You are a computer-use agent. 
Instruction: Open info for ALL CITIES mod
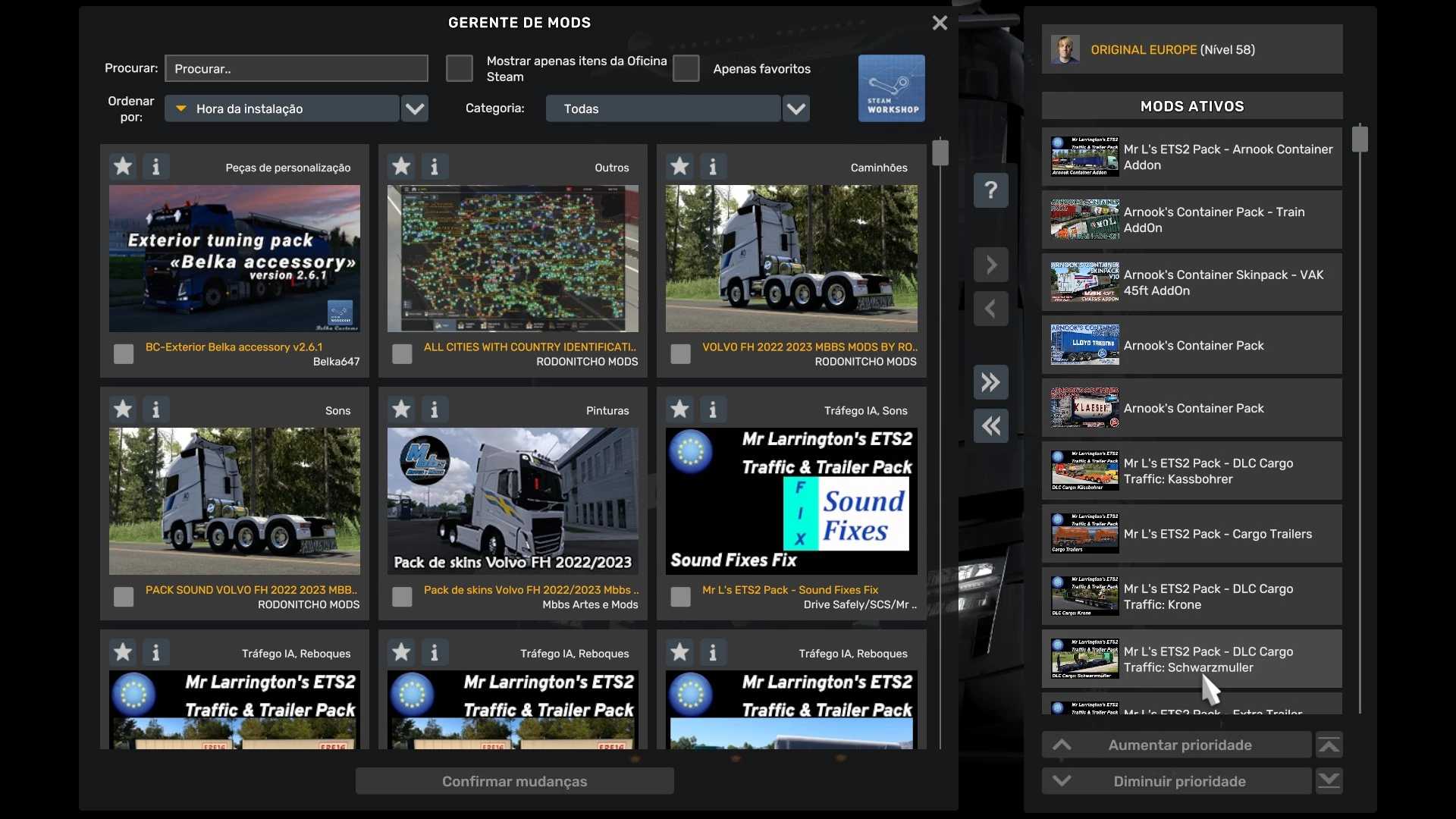click(x=435, y=166)
